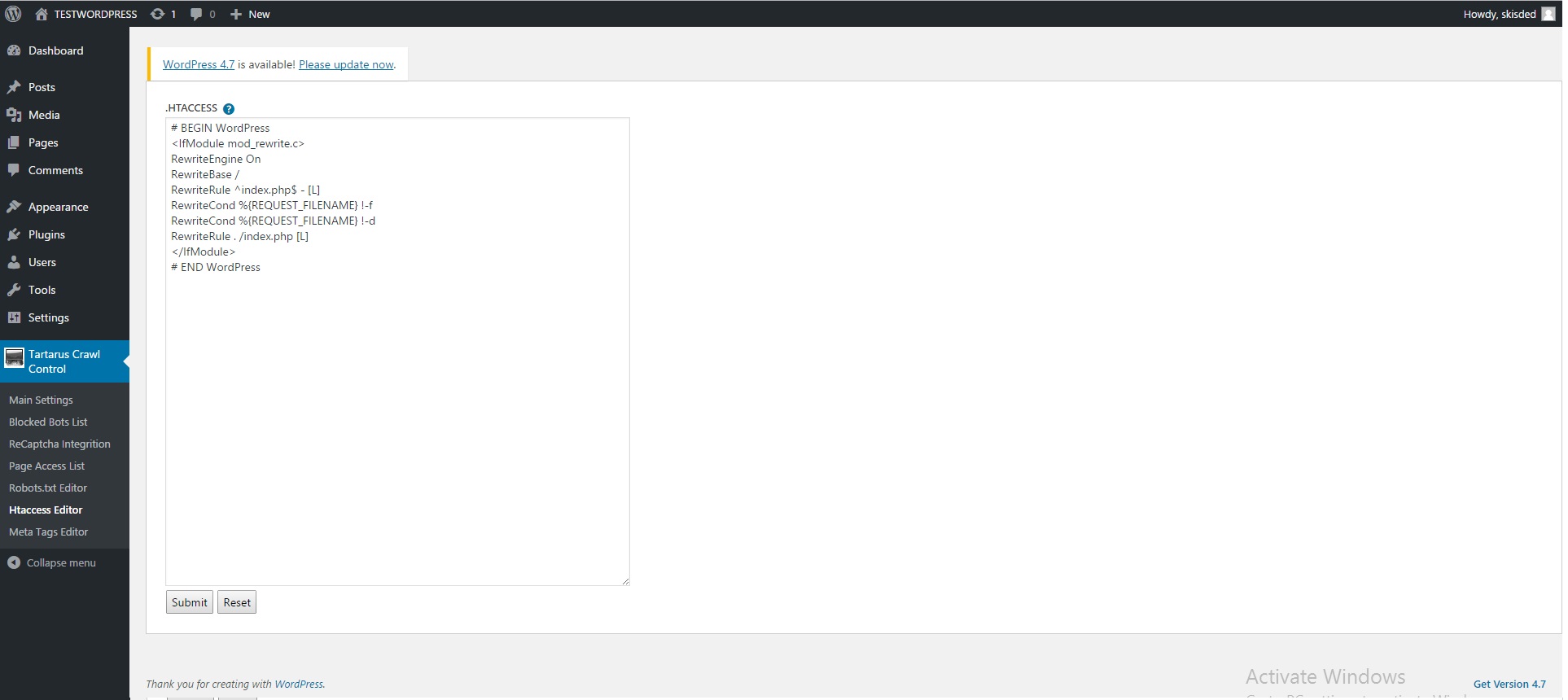Click the Plugins plug icon
This screenshot has height=700, width=1568.
coord(14,234)
